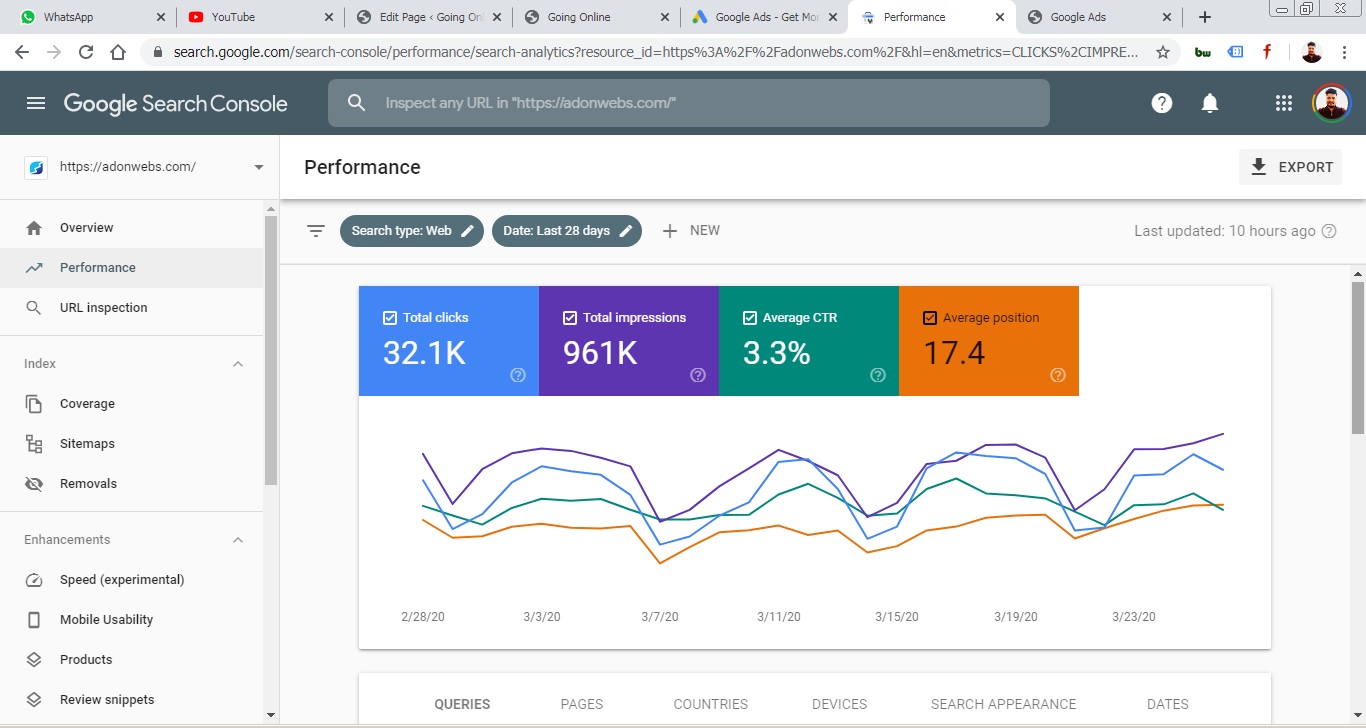Open the Google apps grid
The image size is (1366, 728).
tap(1284, 103)
